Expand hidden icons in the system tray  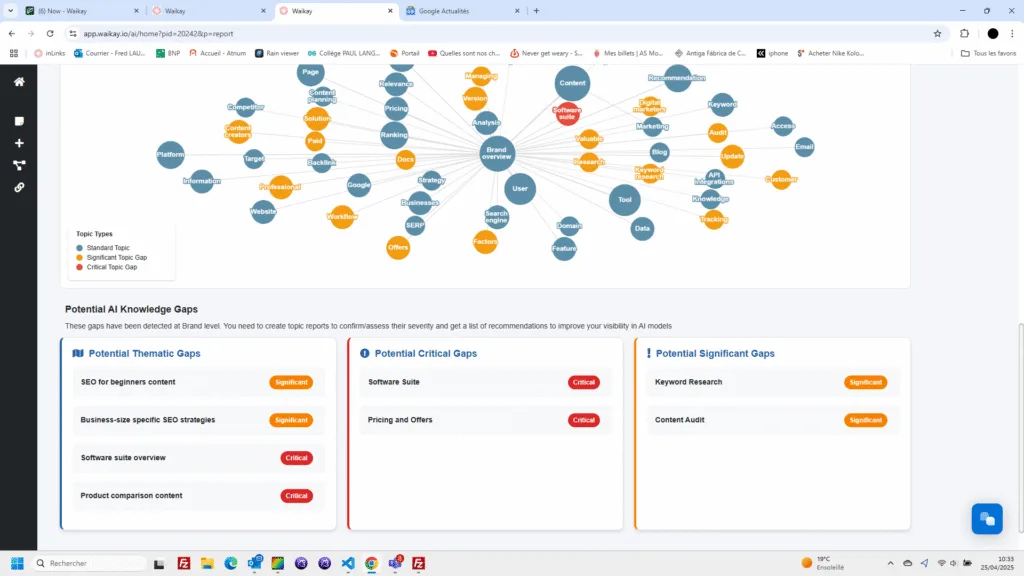(x=889, y=563)
